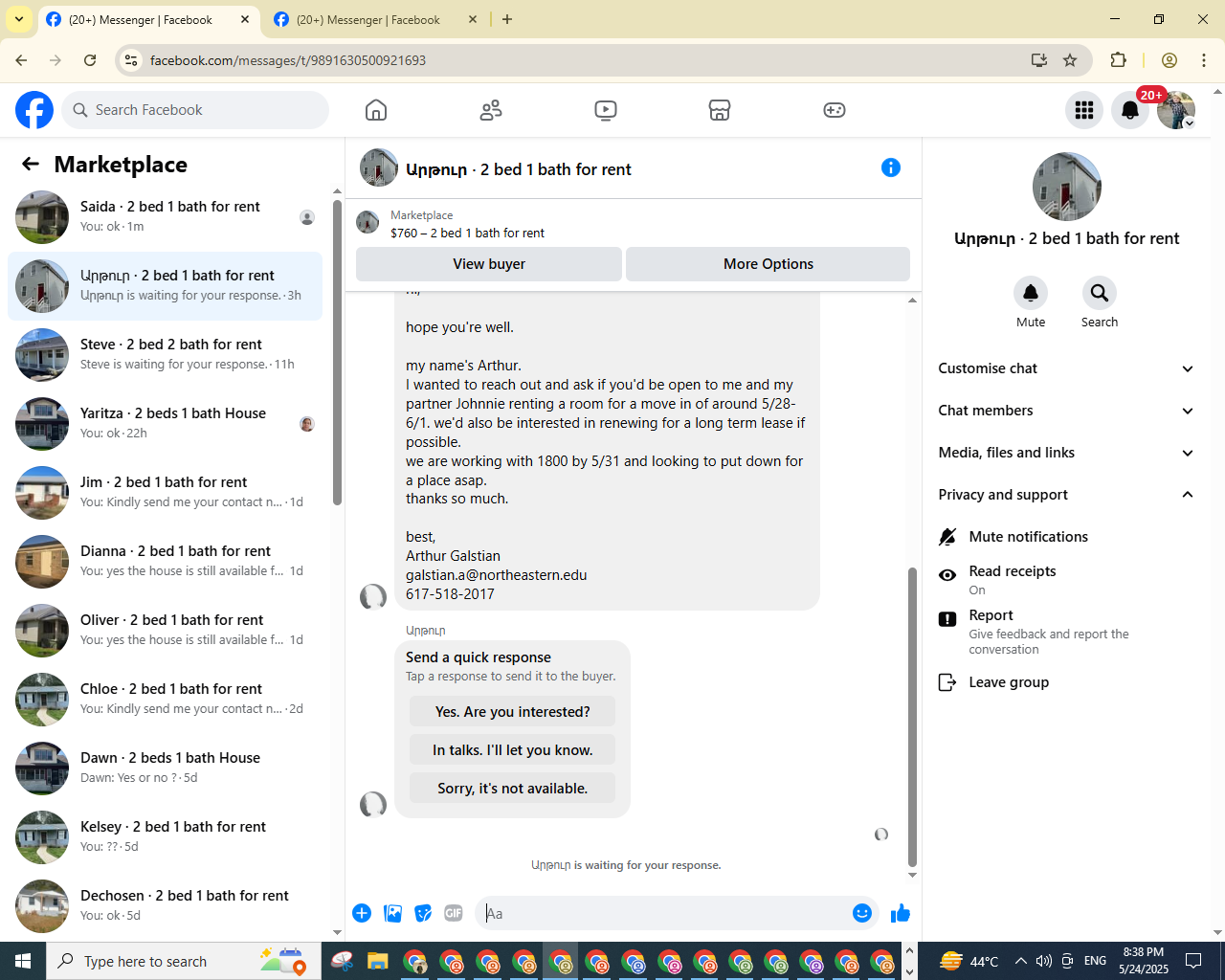Screen dimensions: 1225x980
Task: Expand Chat members section
Action: [x=1065, y=411]
